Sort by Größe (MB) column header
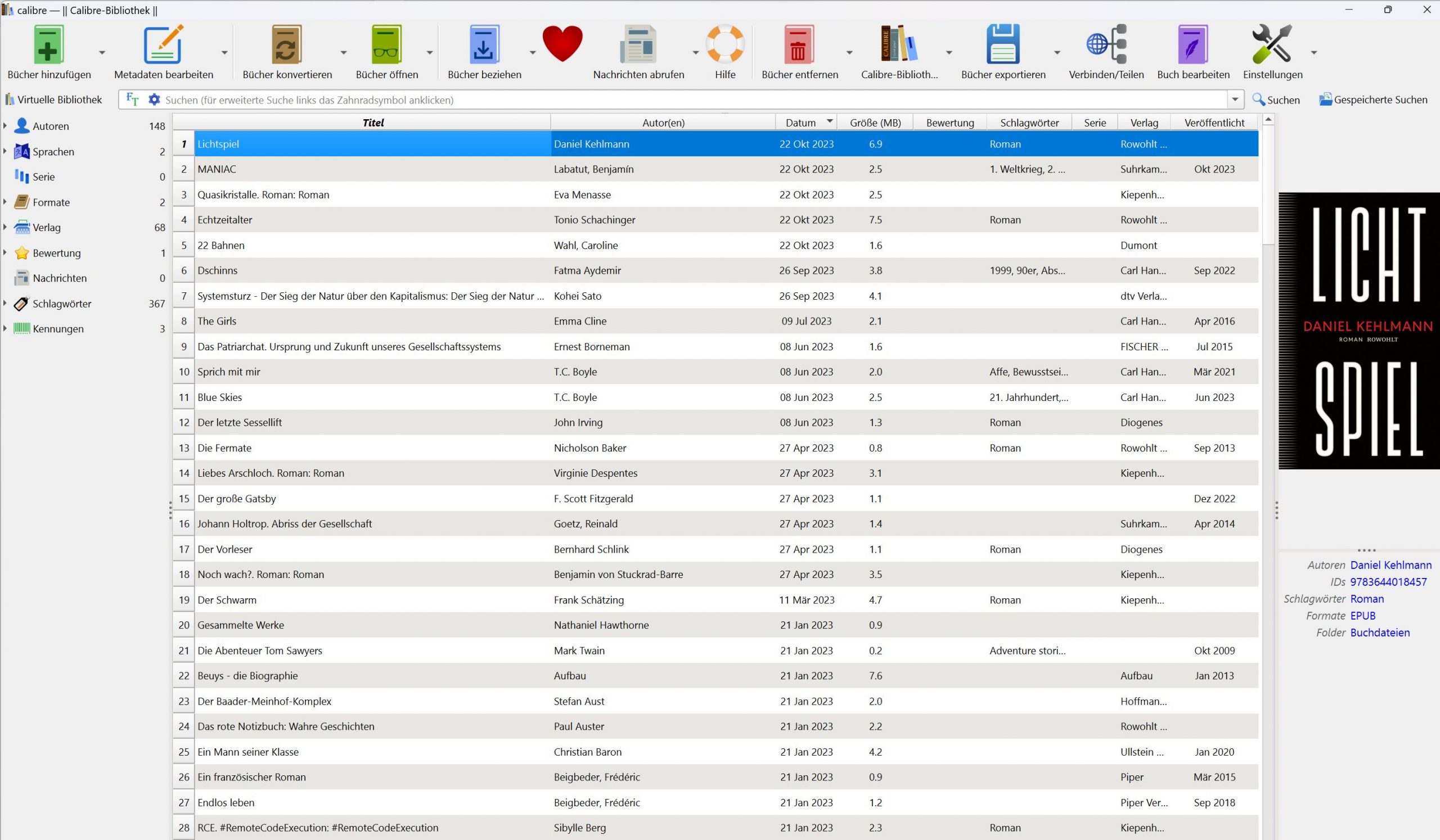1440x840 pixels. tap(875, 122)
